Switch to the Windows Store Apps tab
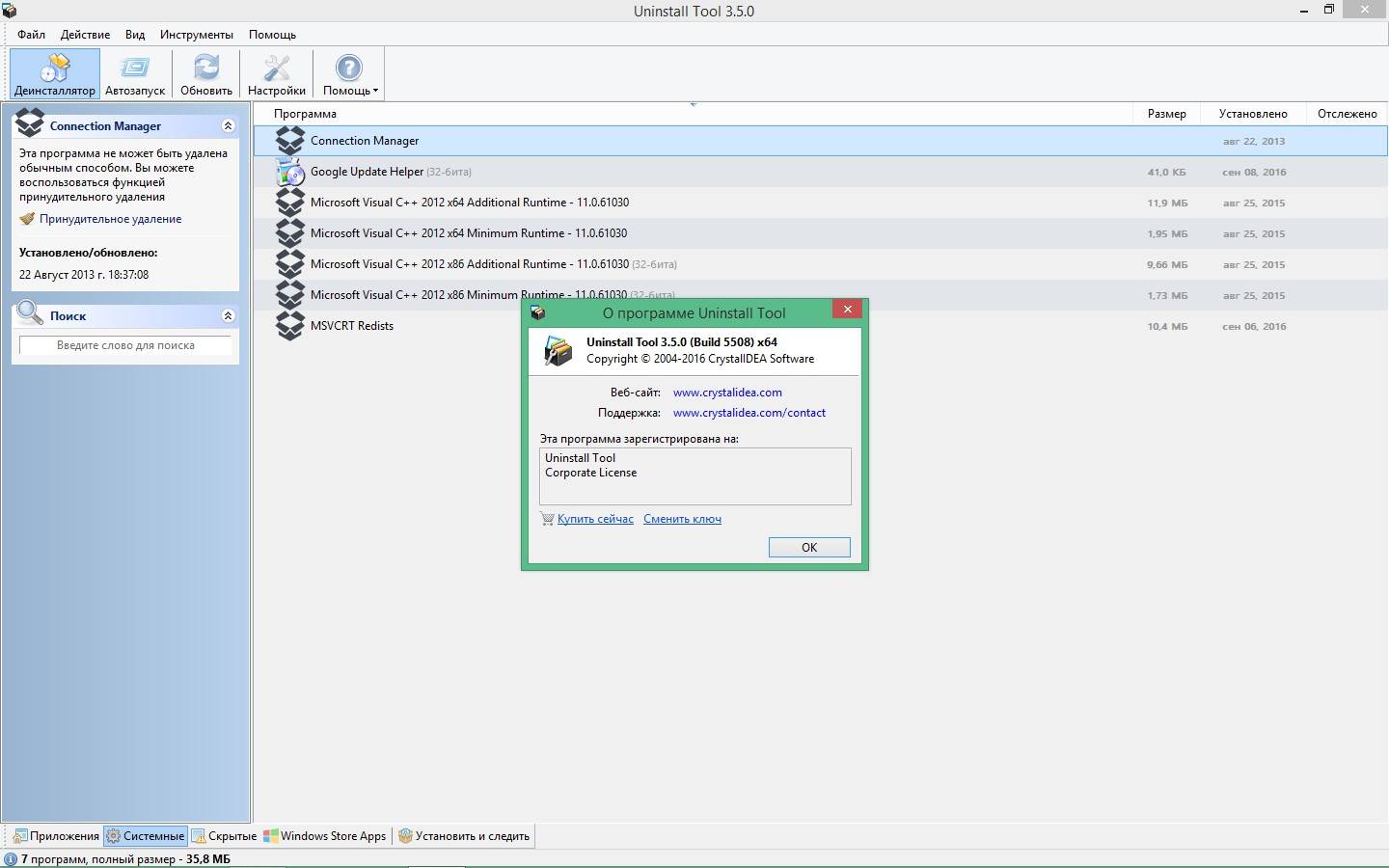Image resolution: width=1389 pixels, height=868 pixels. click(x=325, y=836)
